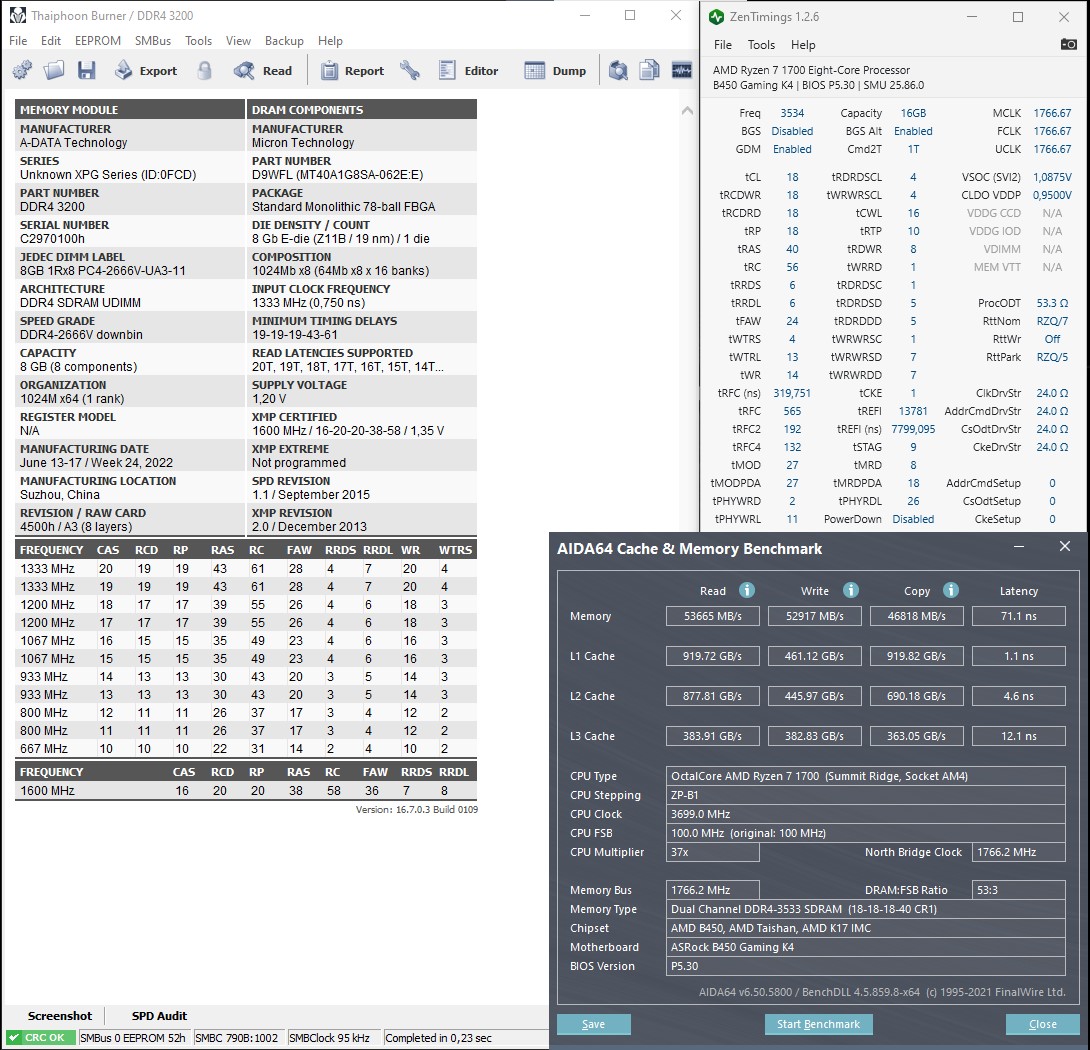This screenshot has height=1050, width=1090.
Task: Switch to the SPD Audit tab
Action: click(x=159, y=1015)
